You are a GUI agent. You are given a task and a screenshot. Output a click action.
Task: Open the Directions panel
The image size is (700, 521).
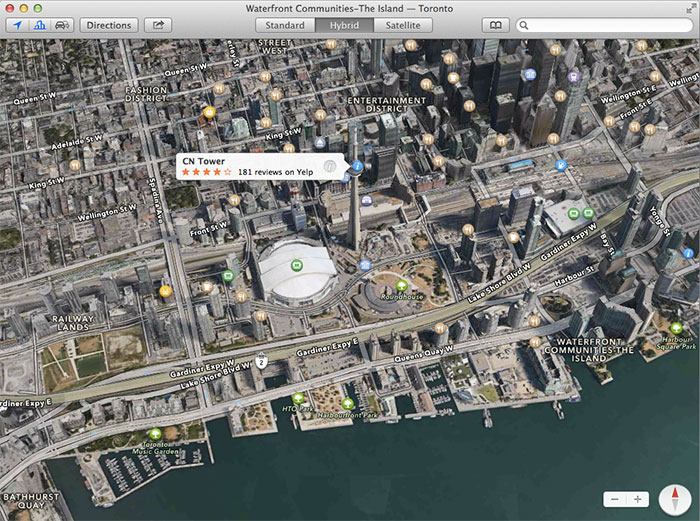[x=109, y=25]
